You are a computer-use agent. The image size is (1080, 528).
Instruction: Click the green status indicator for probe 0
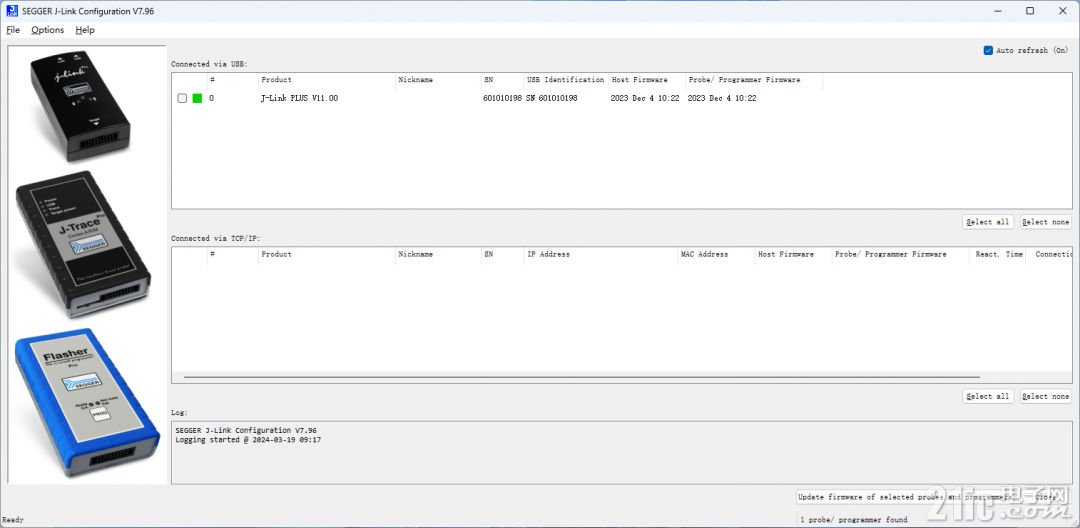(197, 98)
